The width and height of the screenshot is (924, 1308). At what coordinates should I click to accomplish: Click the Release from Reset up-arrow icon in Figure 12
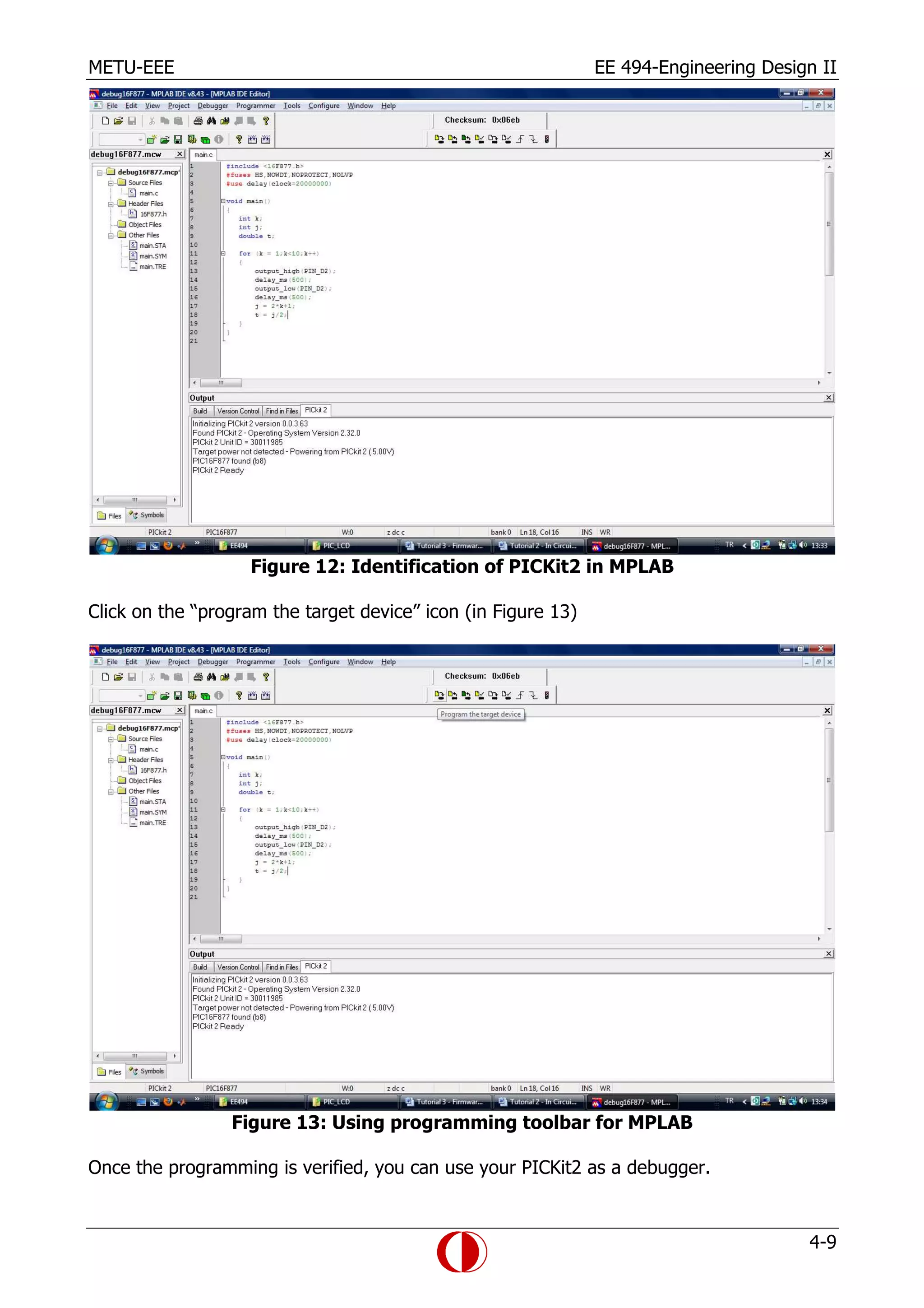point(520,139)
